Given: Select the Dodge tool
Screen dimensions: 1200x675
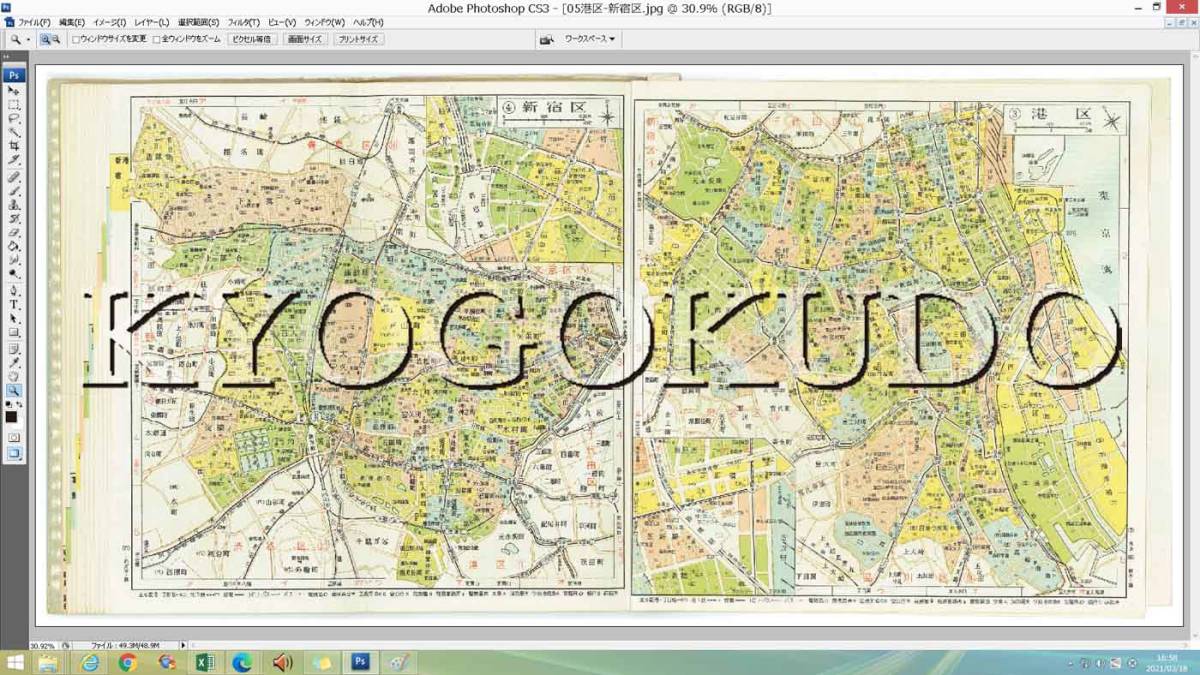Looking at the screenshot, I should [14, 272].
